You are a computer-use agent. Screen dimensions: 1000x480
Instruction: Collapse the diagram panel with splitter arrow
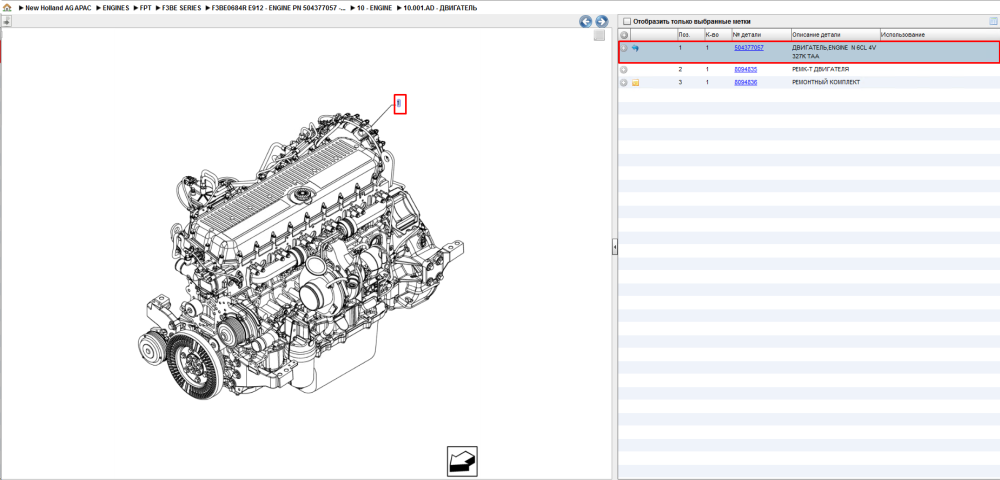615,247
